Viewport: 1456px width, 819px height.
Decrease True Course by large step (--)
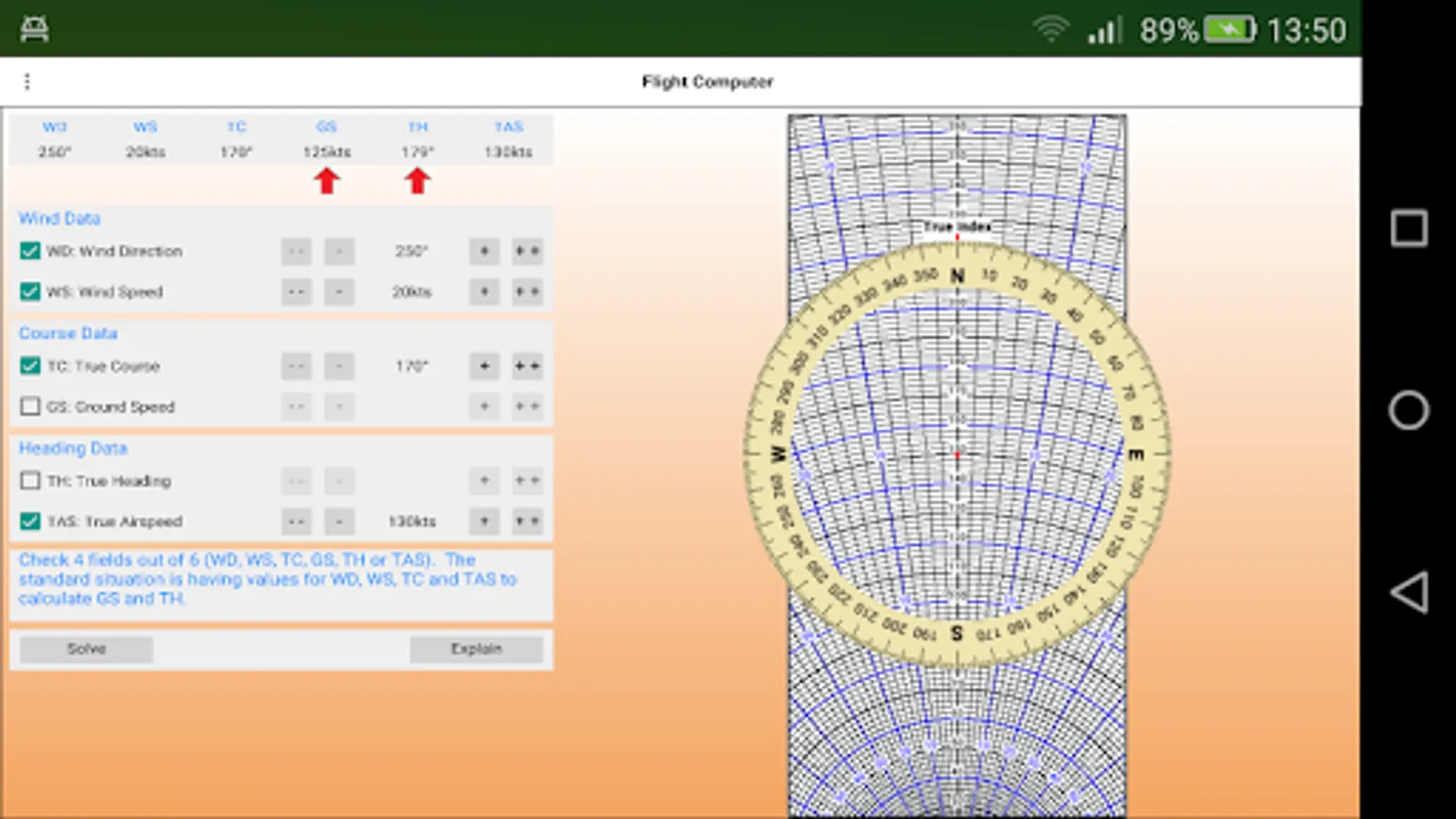tap(297, 366)
